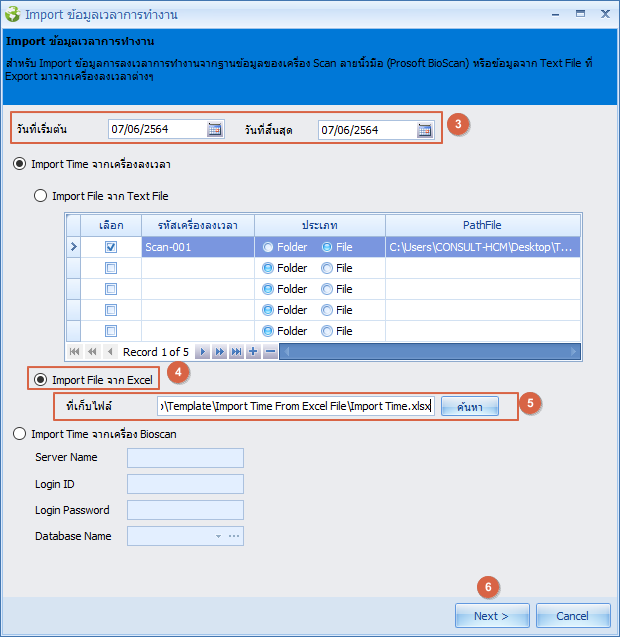Close the Import window
Viewport: 620px width, 637px height.
pyautogui.click(x=605, y=14)
